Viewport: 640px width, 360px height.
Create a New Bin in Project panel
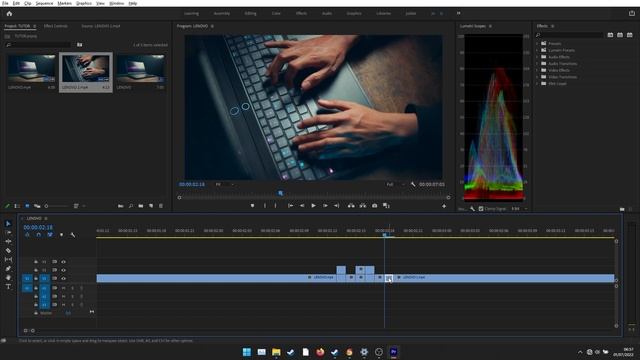(x=141, y=206)
